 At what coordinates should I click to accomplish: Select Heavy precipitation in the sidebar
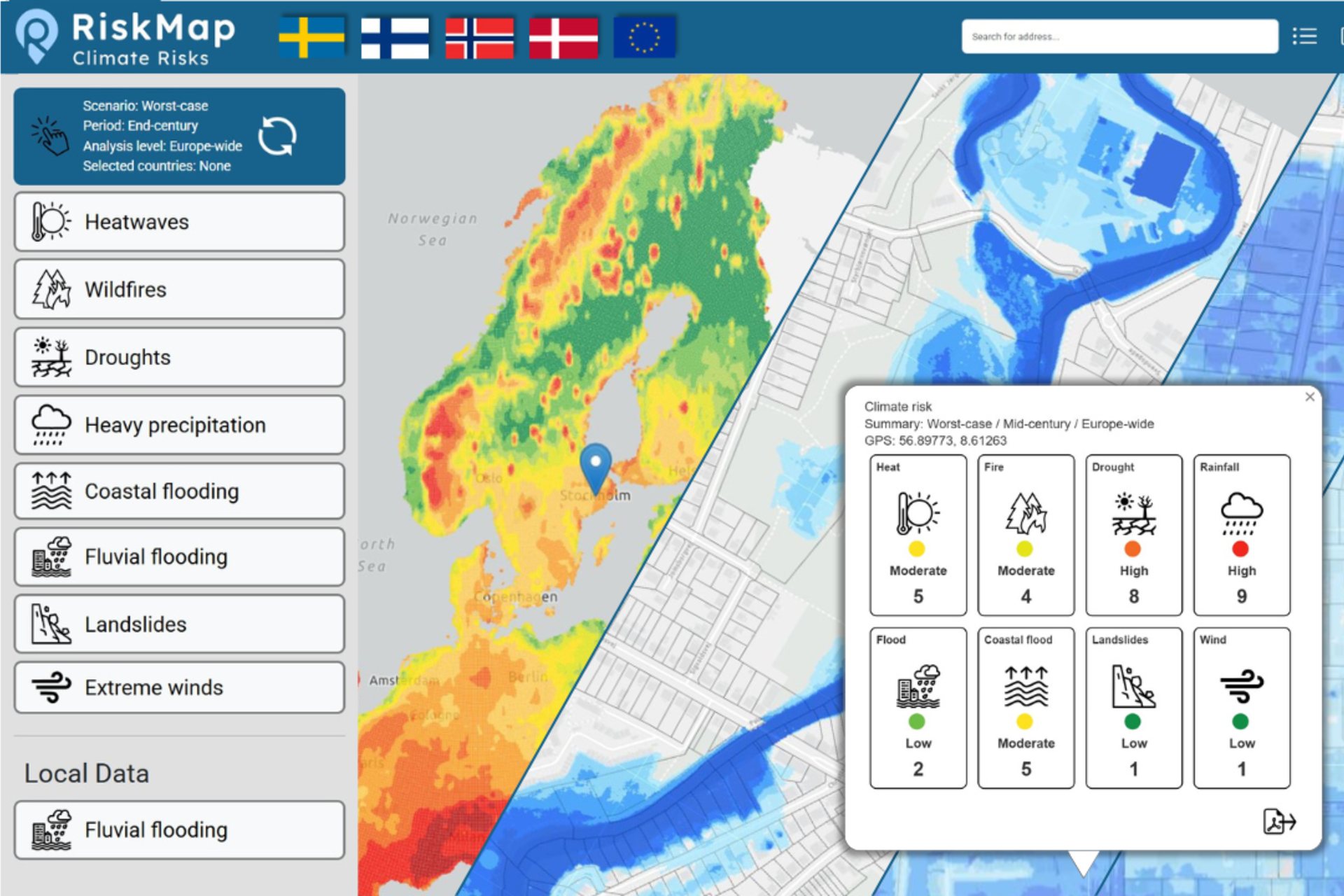click(x=179, y=425)
